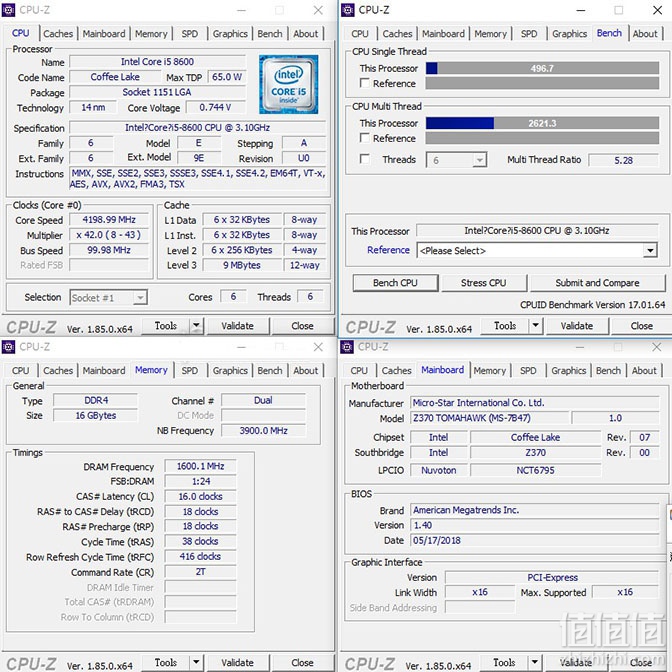672x672 pixels.
Task: Enable the Threads checkbox in Bench window
Action: (x=365, y=159)
